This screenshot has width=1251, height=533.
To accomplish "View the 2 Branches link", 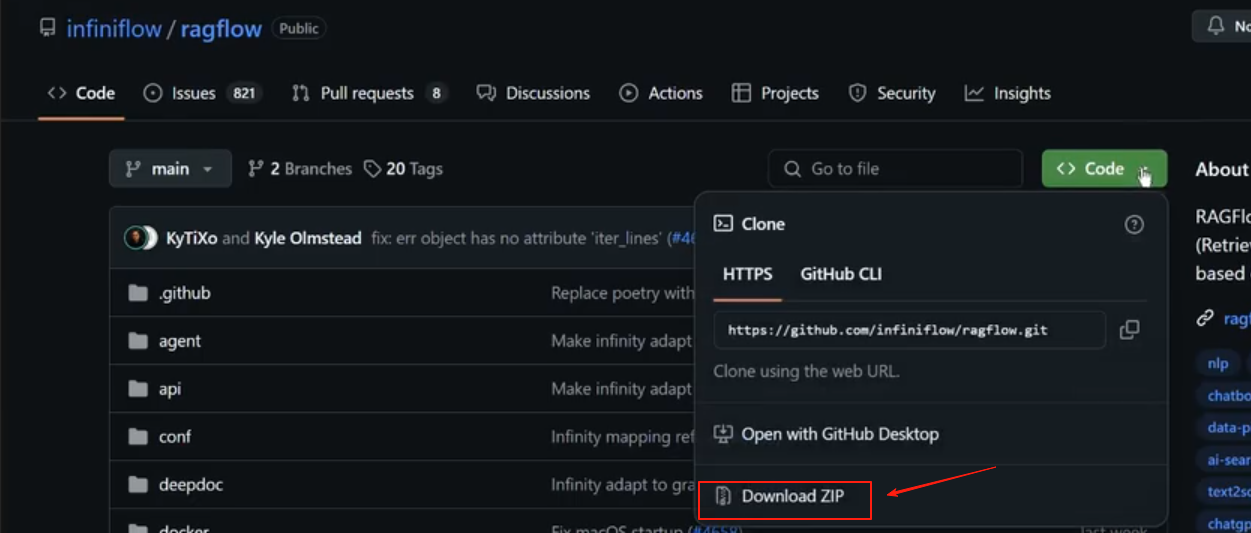I will click(x=300, y=169).
